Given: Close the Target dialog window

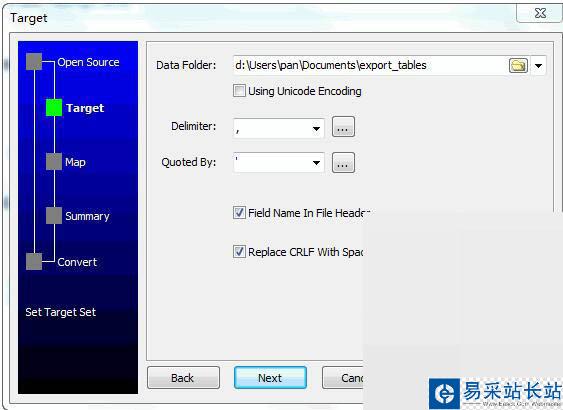Looking at the screenshot, I should click(x=540, y=13).
